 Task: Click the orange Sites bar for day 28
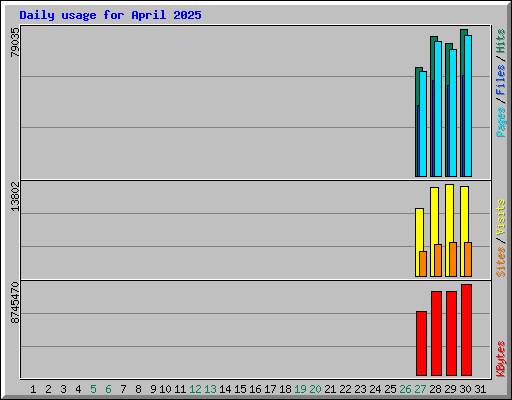(438, 260)
